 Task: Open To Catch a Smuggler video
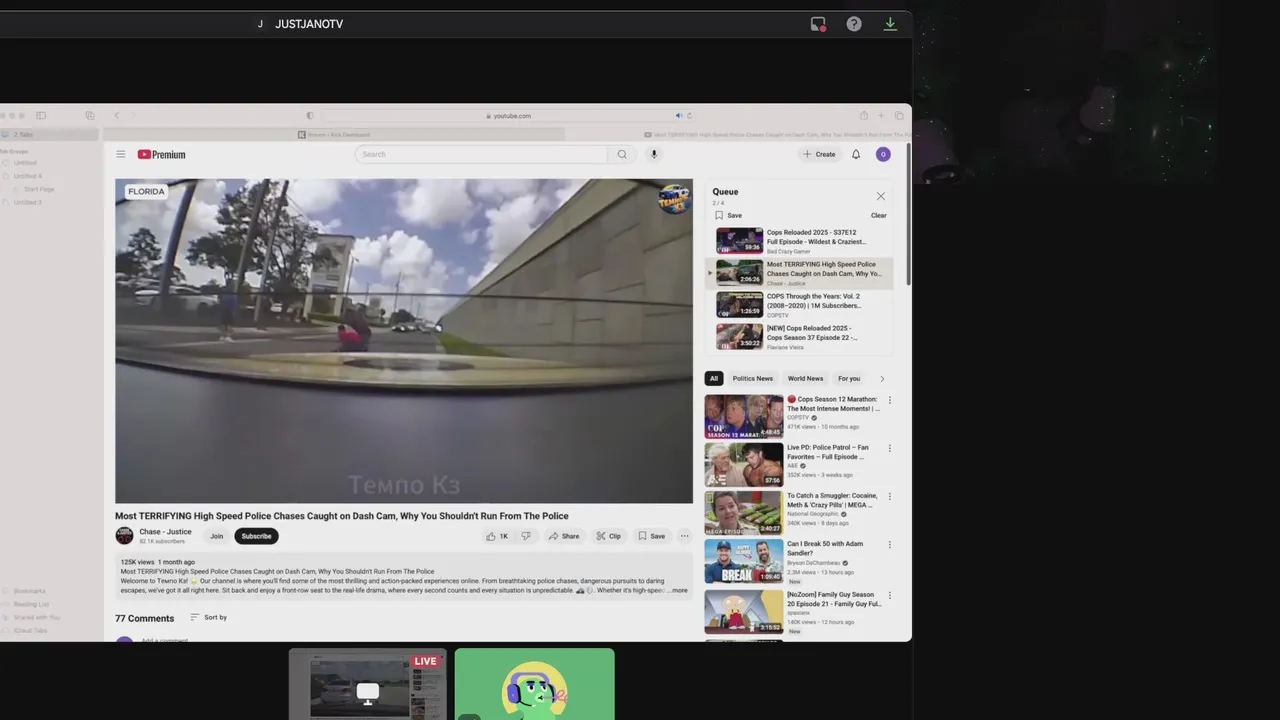tap(792, 512)
